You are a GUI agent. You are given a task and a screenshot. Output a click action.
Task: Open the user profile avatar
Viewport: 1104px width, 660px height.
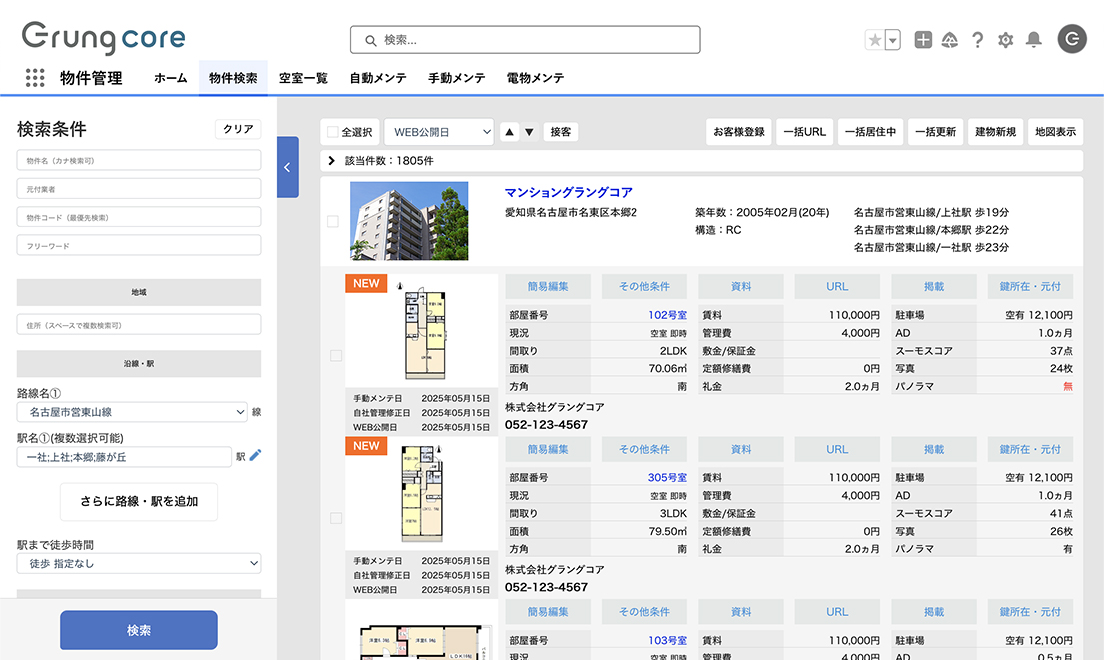pos(1072,39)
